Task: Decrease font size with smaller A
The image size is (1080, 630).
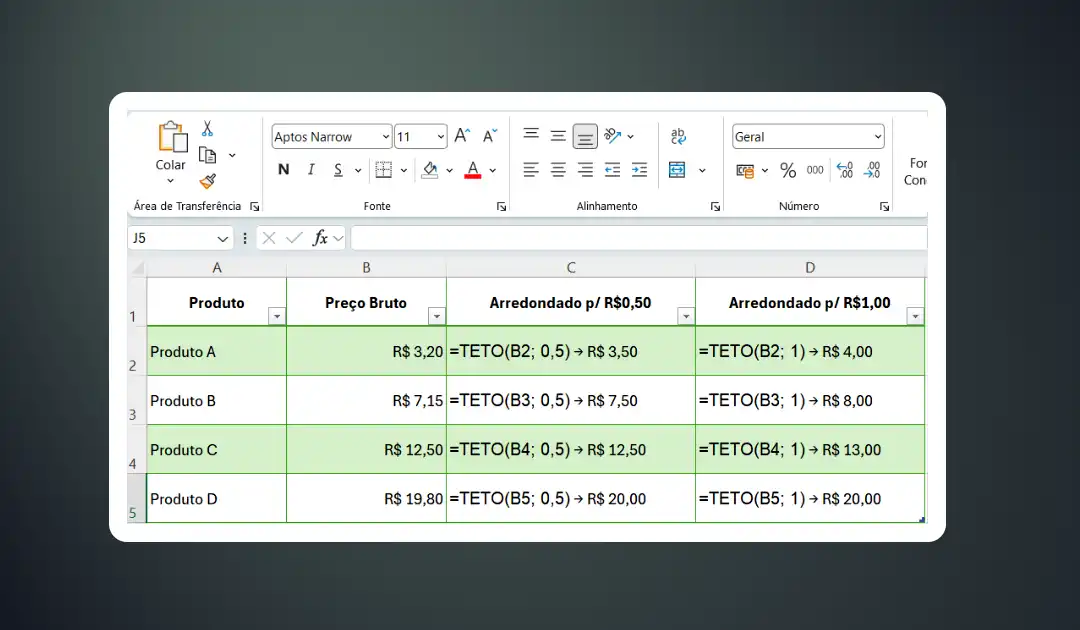Action: click(490, 136)
